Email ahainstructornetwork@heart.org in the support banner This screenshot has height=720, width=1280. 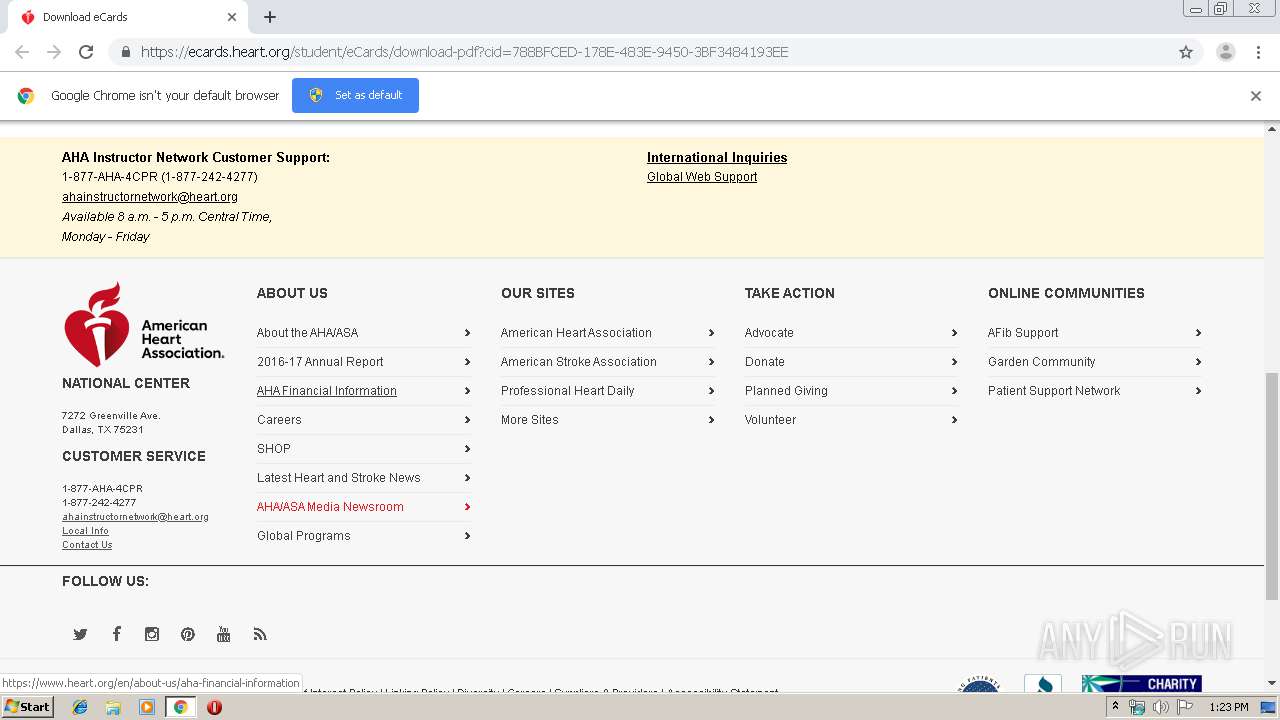(x=150, y=197)
